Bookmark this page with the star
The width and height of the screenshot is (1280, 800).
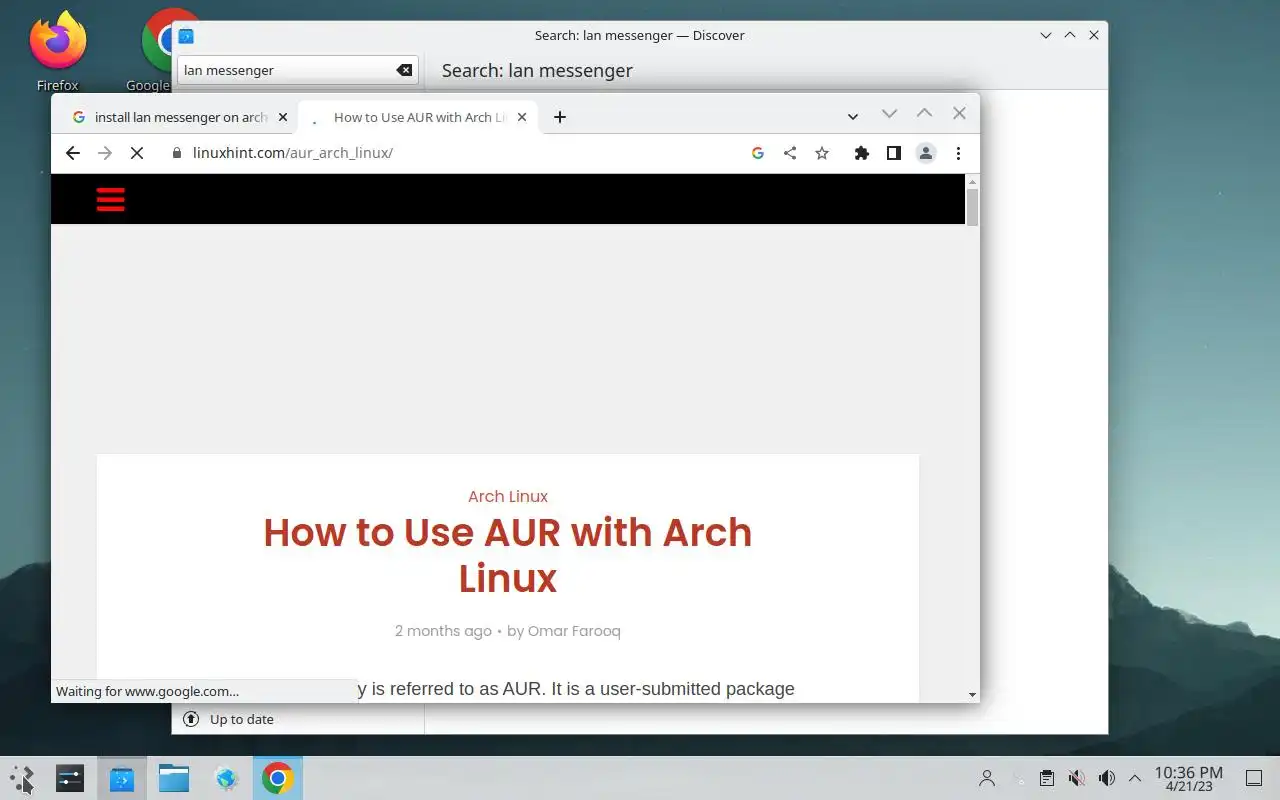coord(822,153)
